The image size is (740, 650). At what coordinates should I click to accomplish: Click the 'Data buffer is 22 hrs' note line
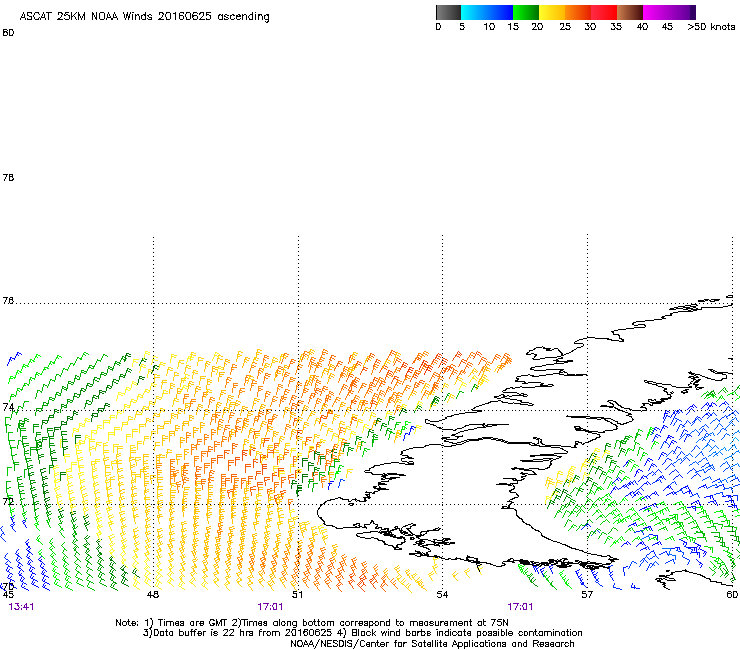tap(362, 633)
